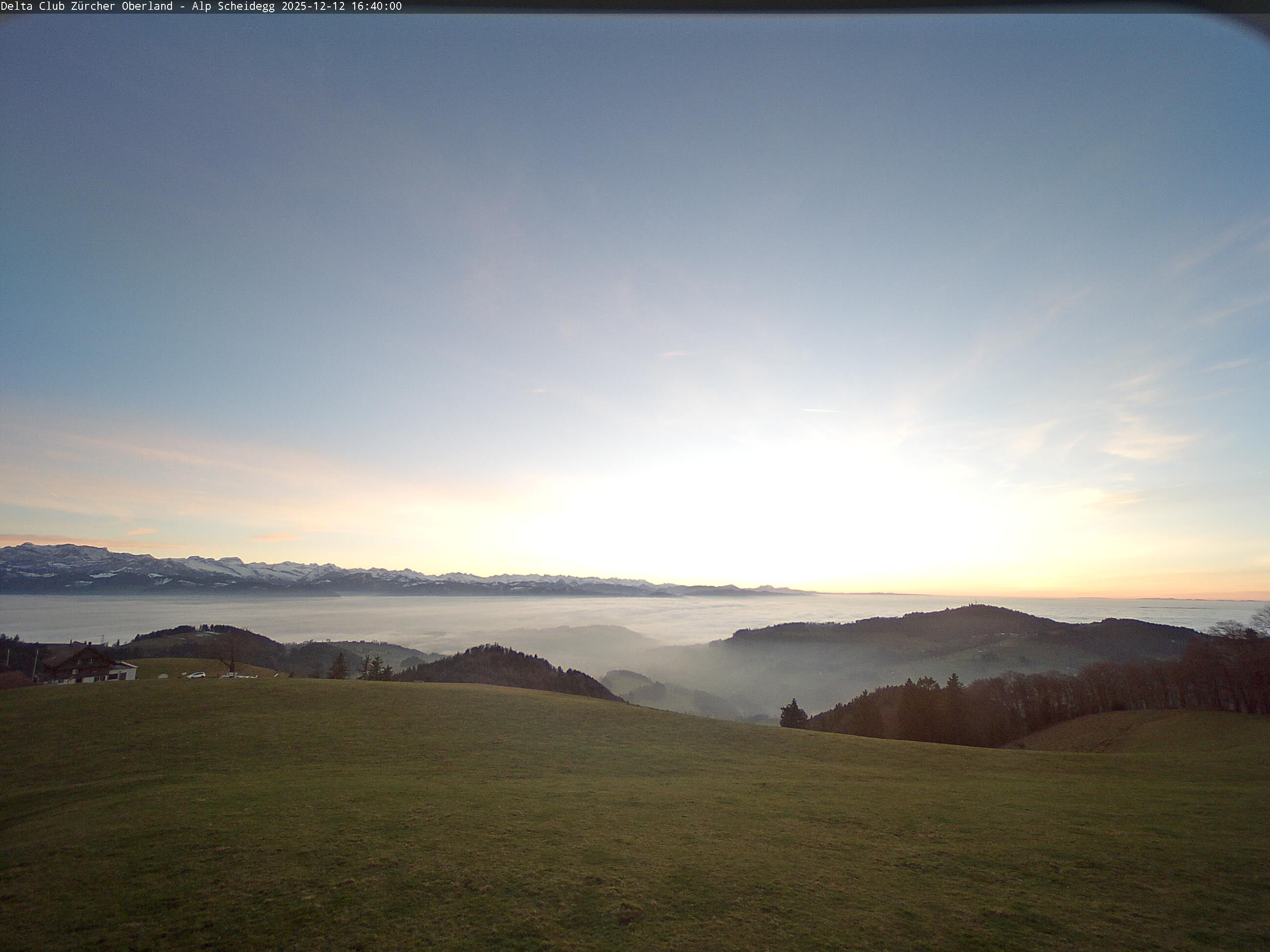Click the group of conifers mid-left

(x=367, y=667)
